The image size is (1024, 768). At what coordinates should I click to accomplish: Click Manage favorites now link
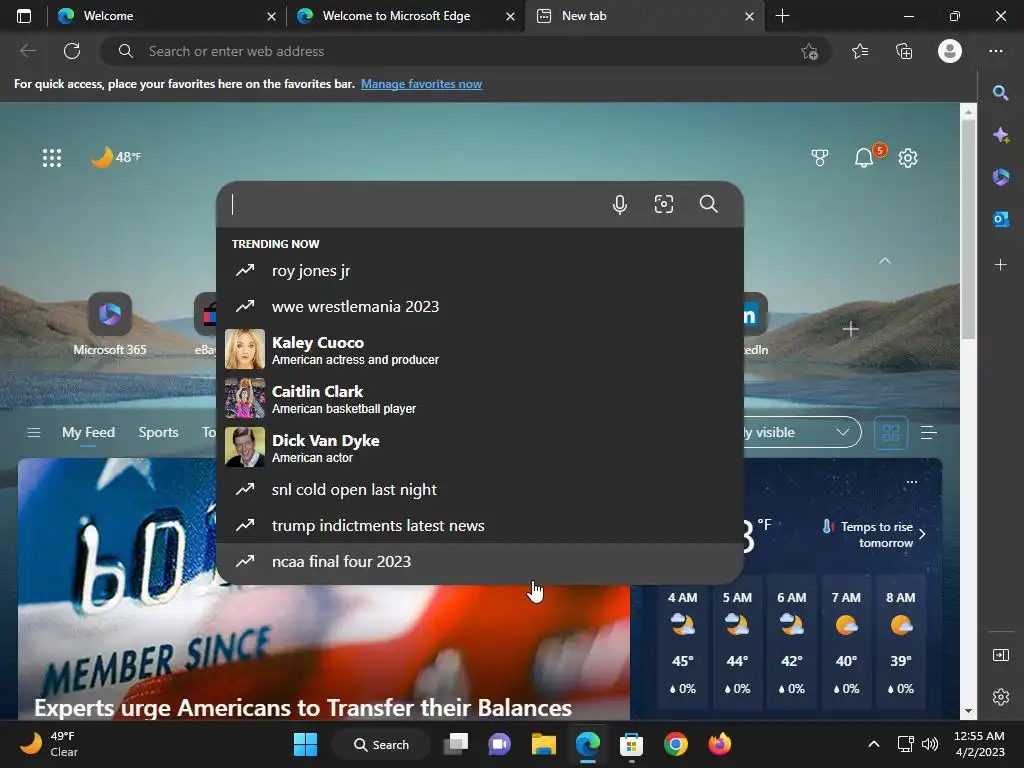point(421,84)
